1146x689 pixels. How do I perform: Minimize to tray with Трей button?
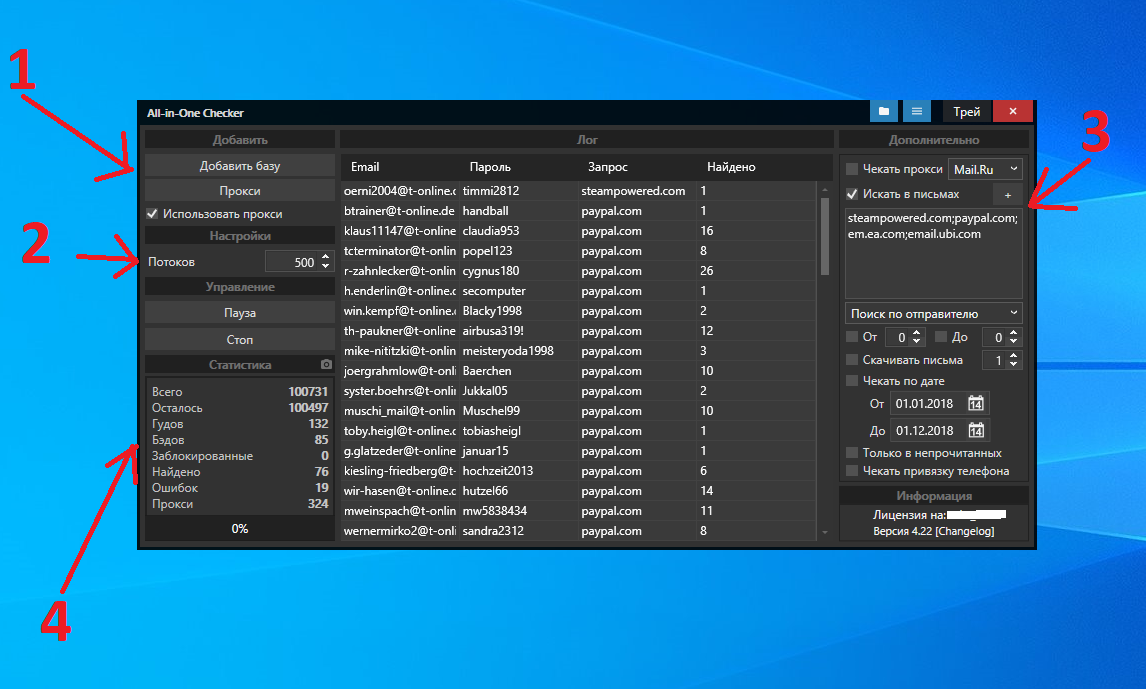966,111
